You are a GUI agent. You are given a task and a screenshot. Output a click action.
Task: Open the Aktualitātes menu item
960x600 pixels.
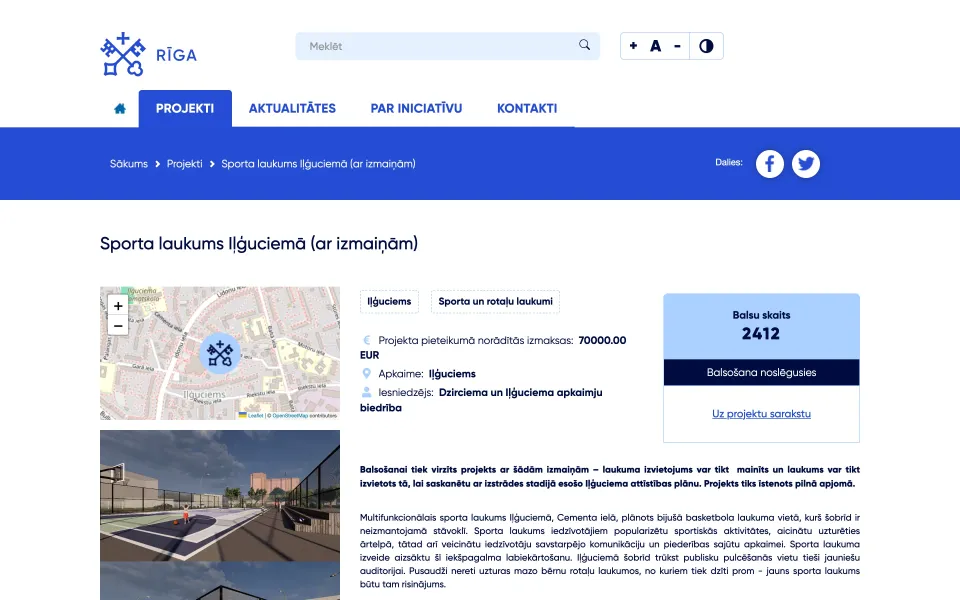[x=292, y=108]
